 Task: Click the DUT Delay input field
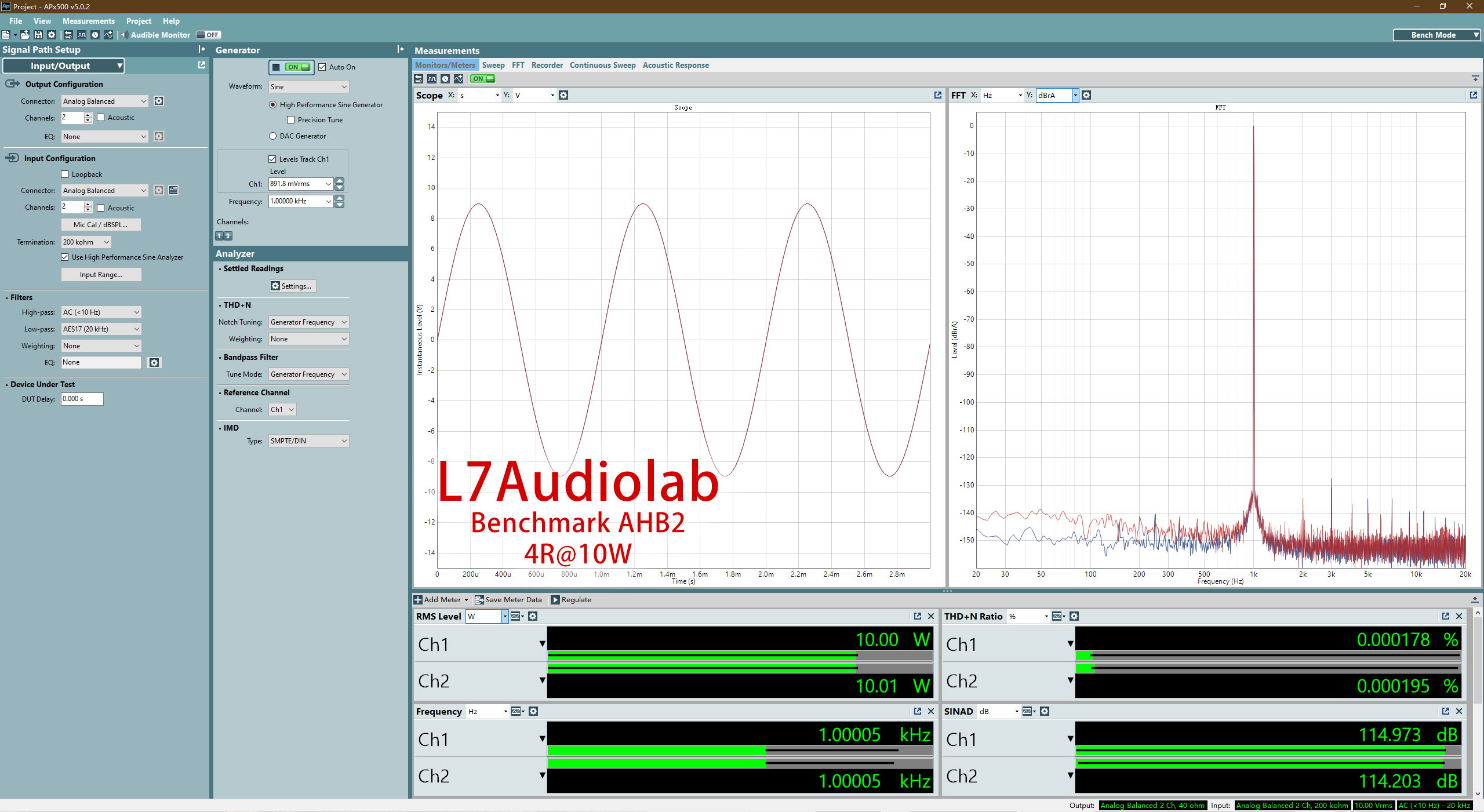(x=82, y=399)
